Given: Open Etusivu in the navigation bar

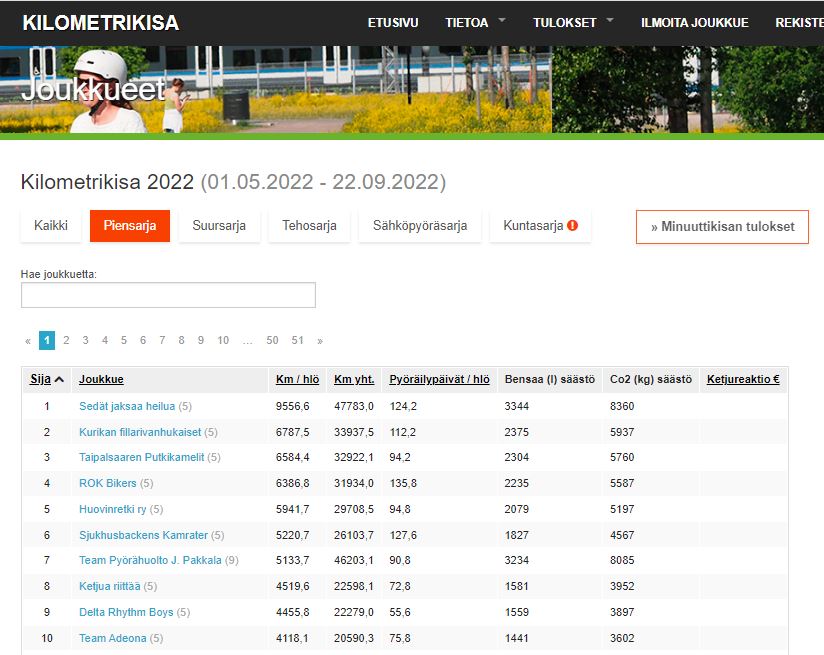Looking at the screenshot, I should (393, 22).
